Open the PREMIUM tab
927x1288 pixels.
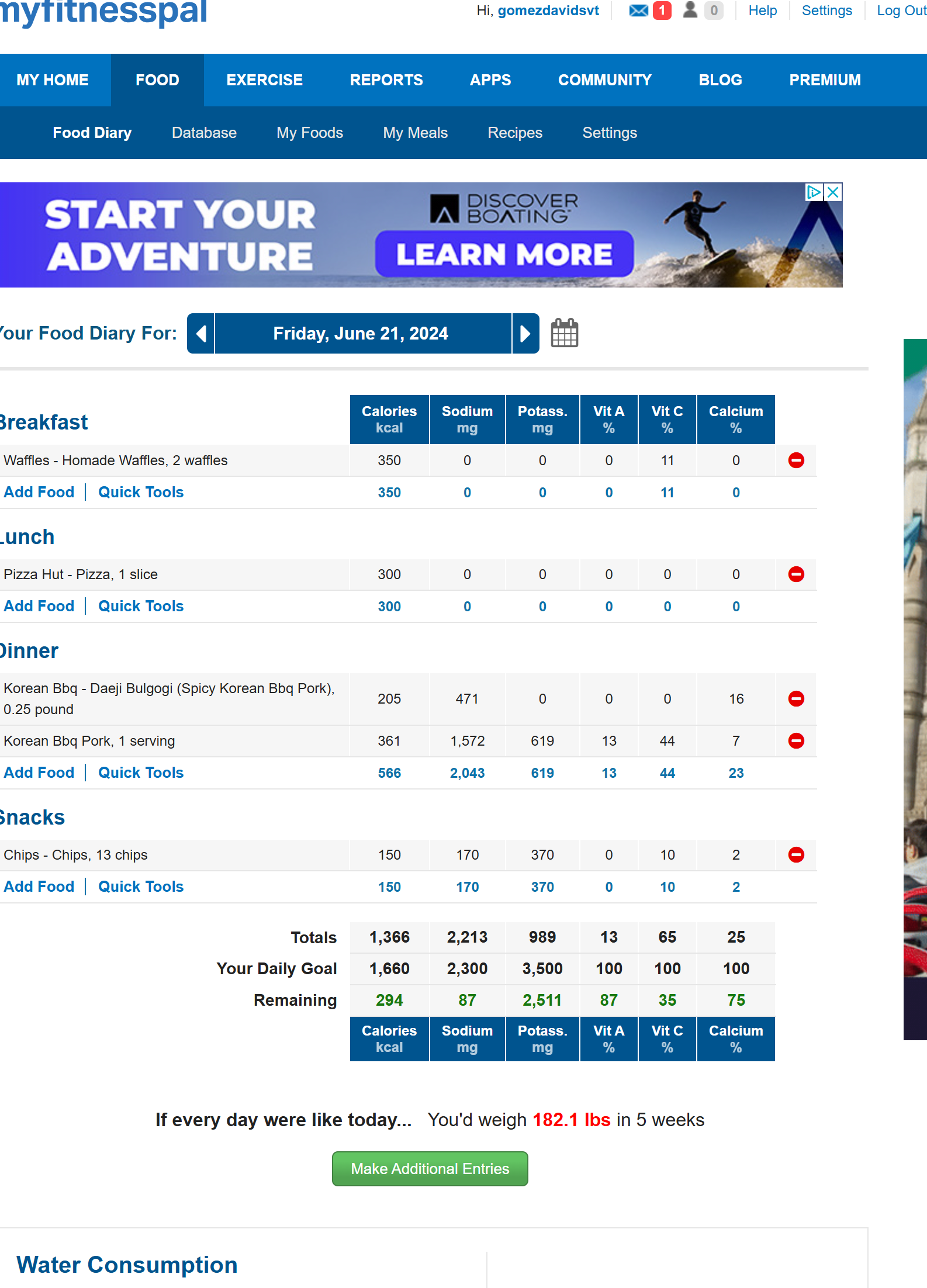click(x=825, y=80)
